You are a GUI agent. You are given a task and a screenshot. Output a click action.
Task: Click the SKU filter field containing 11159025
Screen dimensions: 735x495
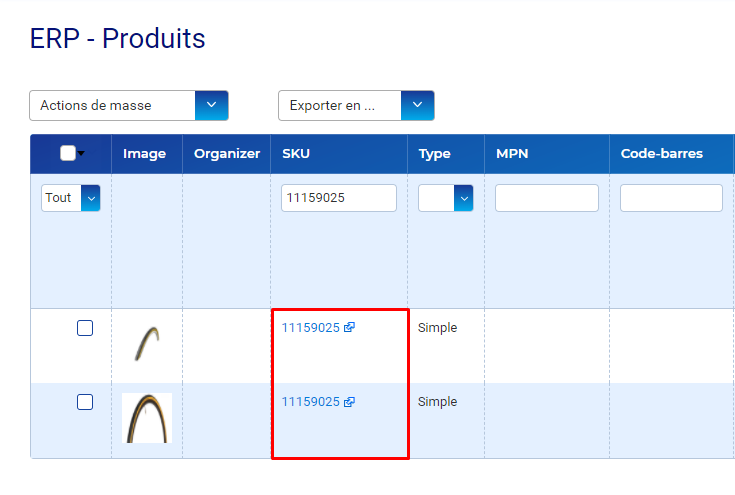(x=339, y=198)
